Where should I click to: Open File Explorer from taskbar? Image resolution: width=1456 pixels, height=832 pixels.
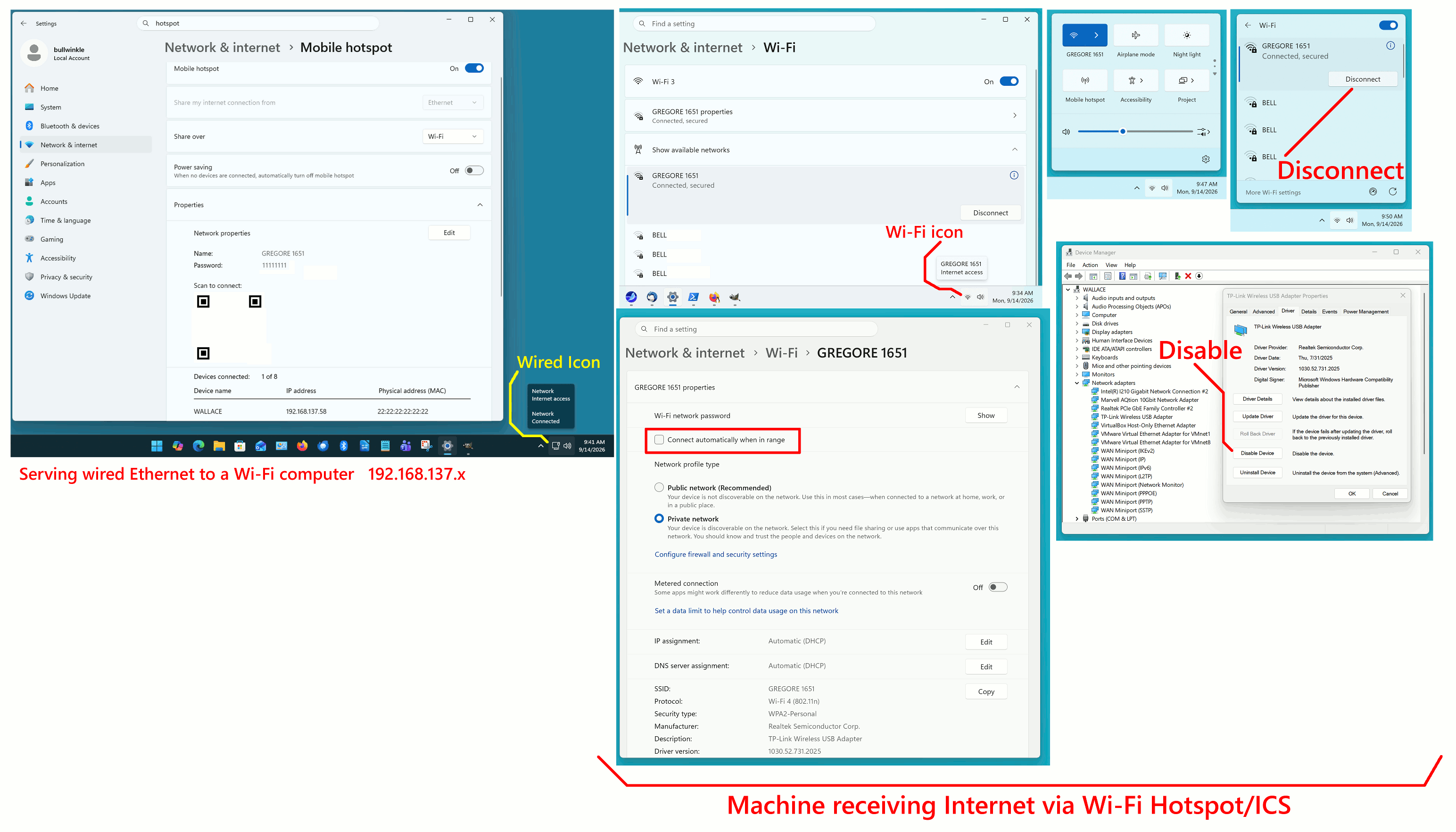click(x=219, y=446)
